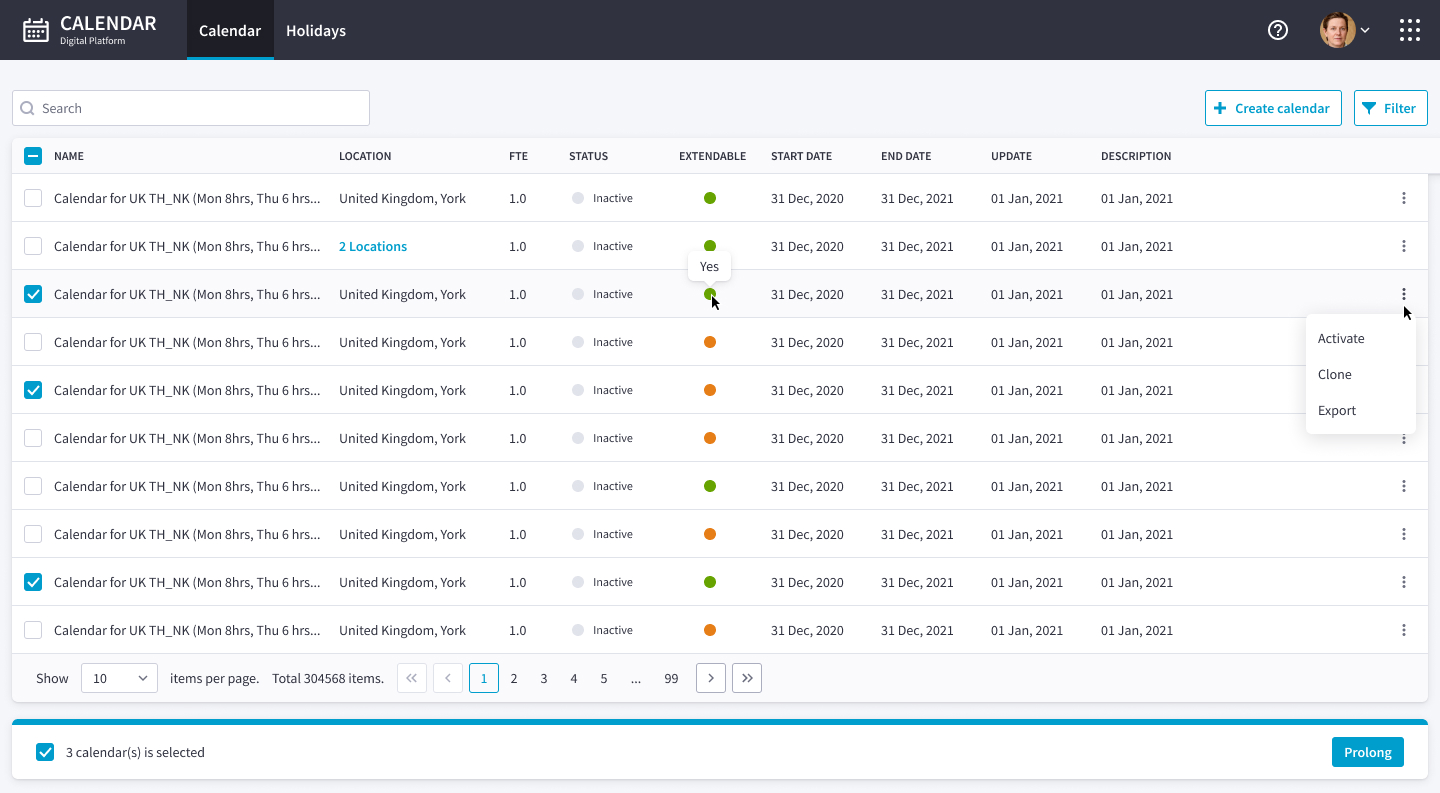Click the Calendar logo icon in header
Viewport: 1440px width, 793px height.
point(36,30)
